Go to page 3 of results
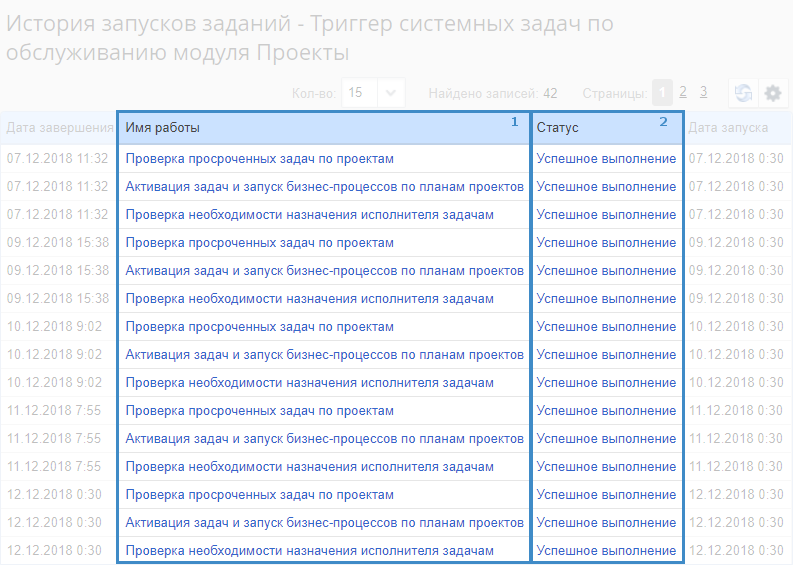793x565 pixels. coord(703,92)
